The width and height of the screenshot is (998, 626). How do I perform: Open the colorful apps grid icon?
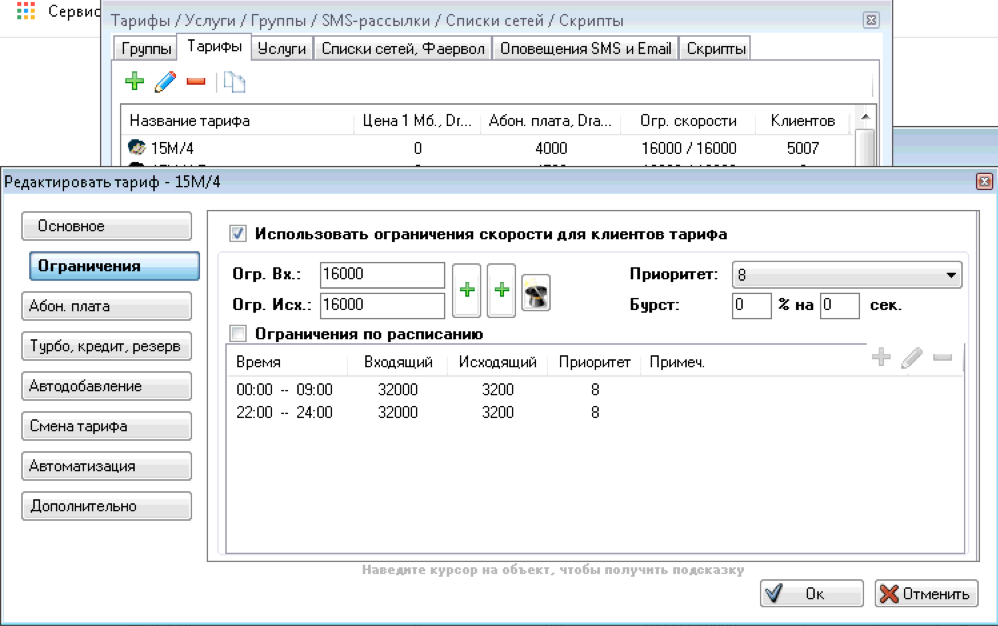[x=25, y=11]
